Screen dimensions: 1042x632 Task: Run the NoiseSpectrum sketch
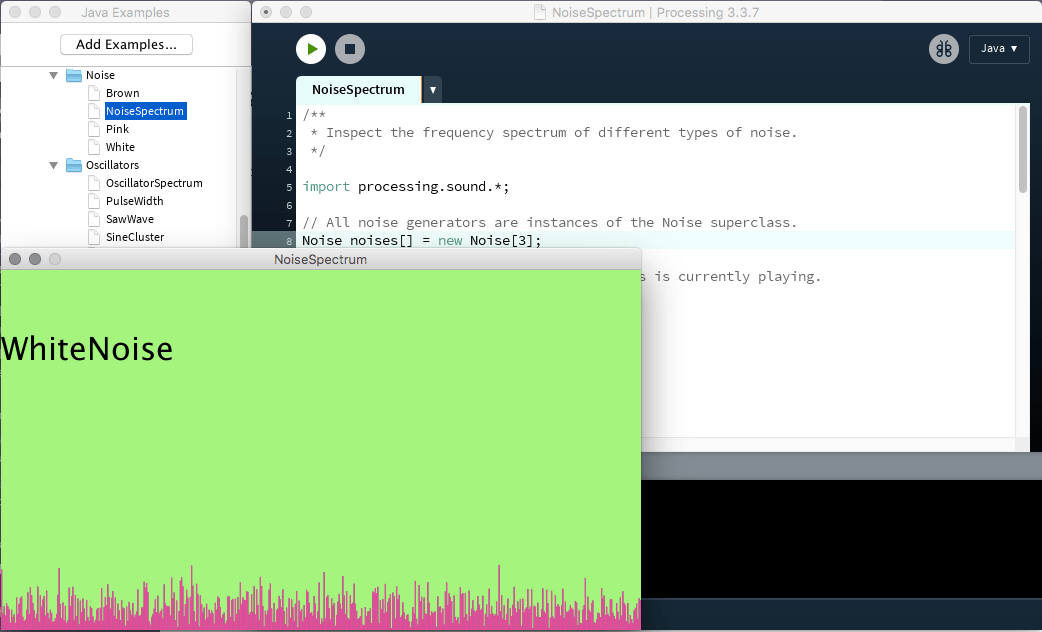click(310, 48)
